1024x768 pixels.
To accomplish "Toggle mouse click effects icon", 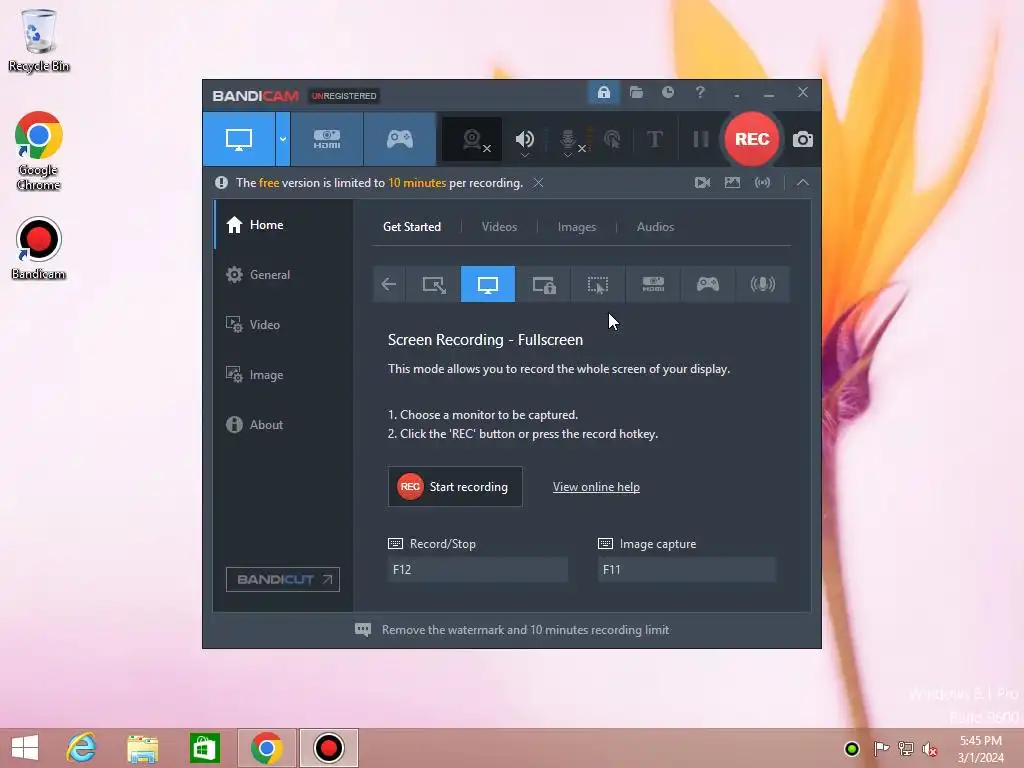I will pyautogui.click(x=612, y=139).
